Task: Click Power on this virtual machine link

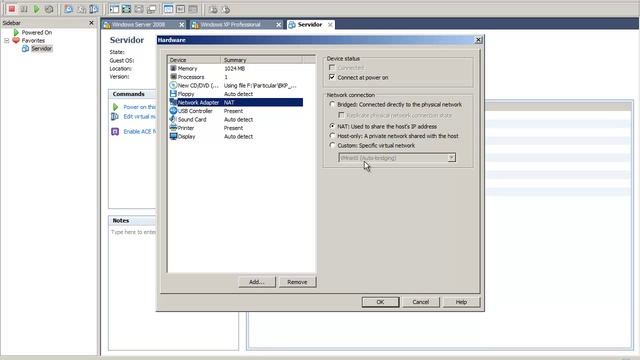Action: 139,107
